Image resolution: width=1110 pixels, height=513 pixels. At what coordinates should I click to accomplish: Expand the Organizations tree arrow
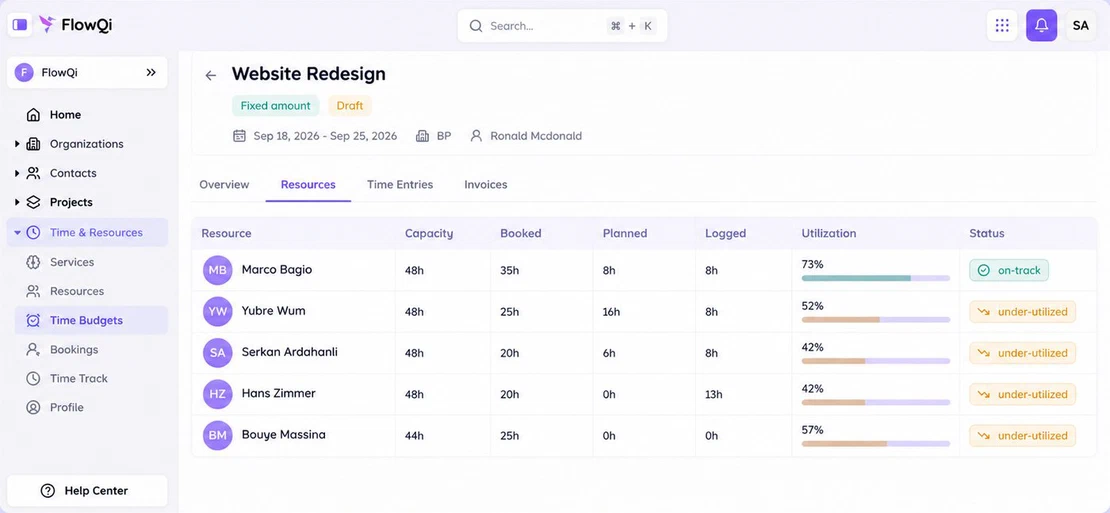(x=17, y=144)
